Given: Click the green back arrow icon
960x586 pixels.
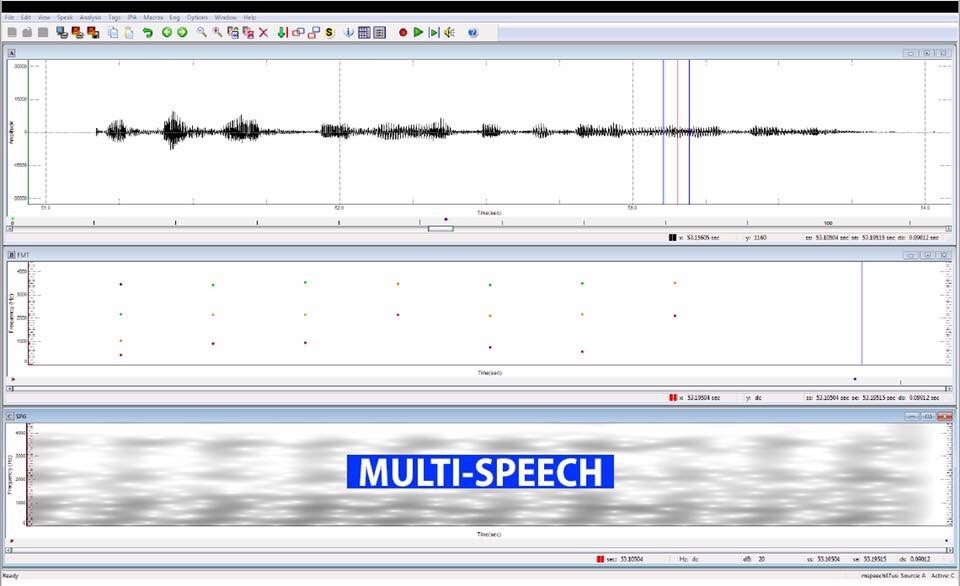Looking at the screenshot, I should pos(167,32).
